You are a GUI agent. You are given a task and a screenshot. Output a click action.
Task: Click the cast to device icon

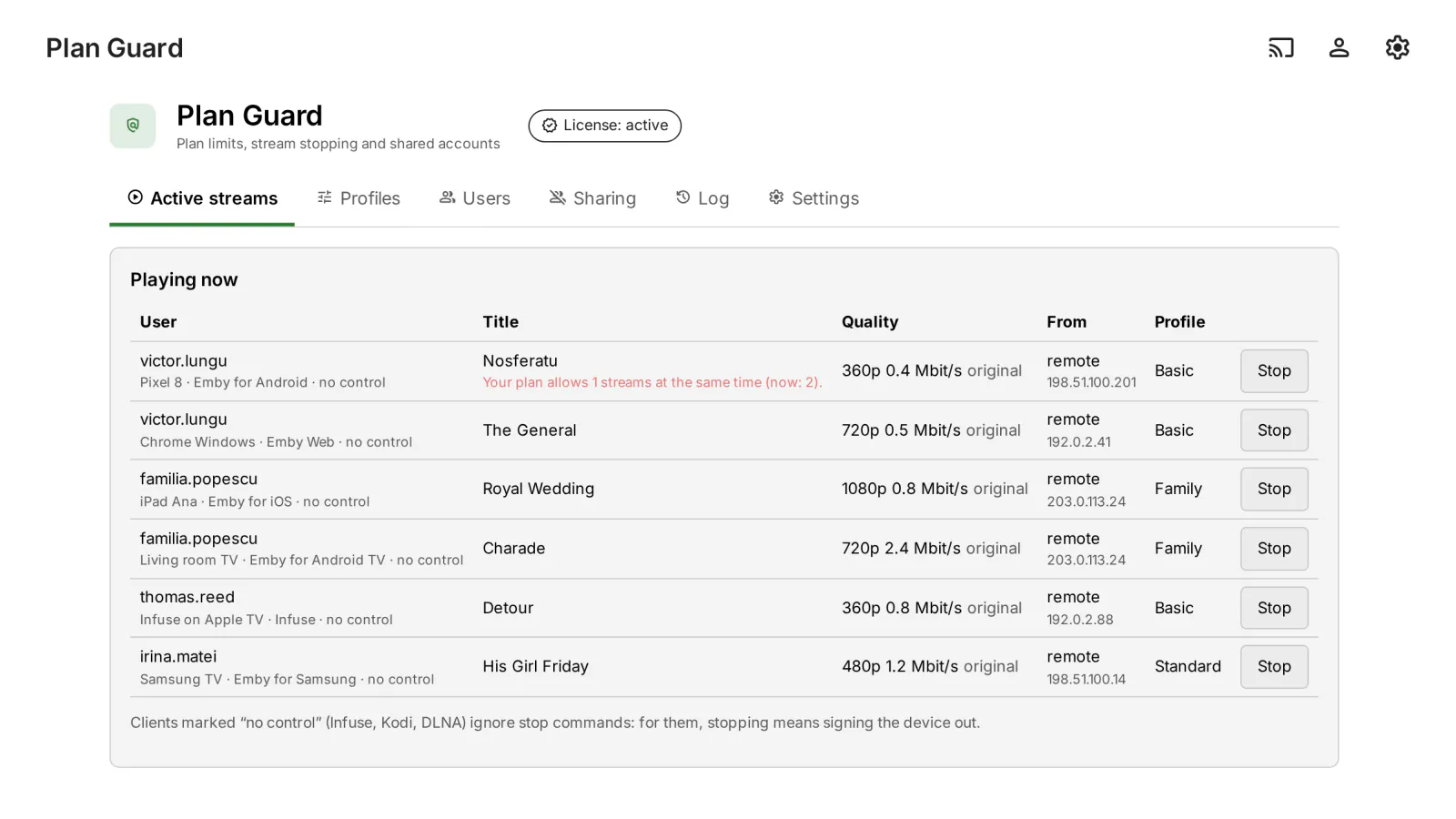pos(1280,47)
